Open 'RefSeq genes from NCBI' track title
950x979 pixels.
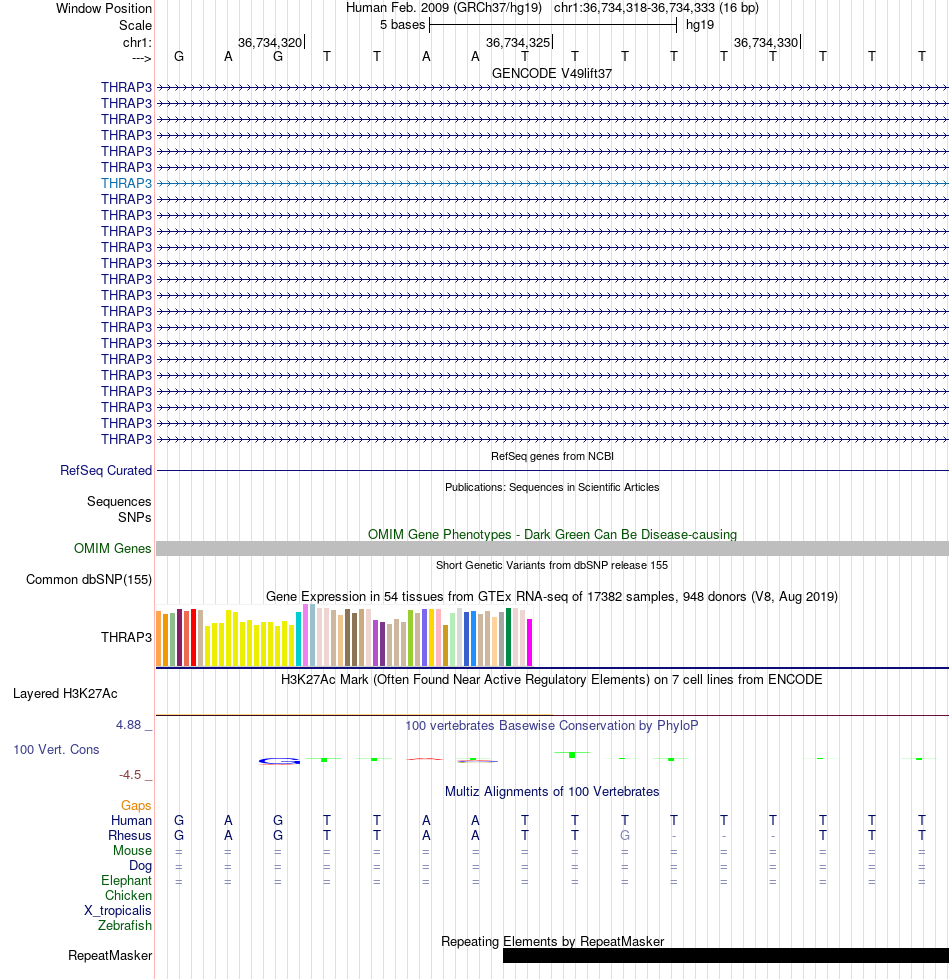(x=552, y=456)
